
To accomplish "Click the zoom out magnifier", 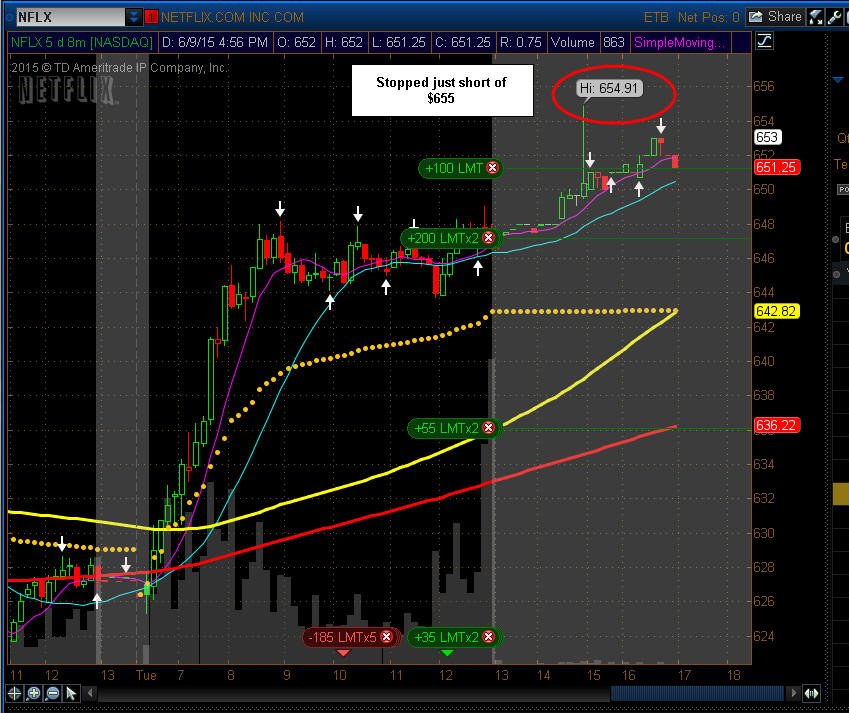I will click(53, 694).
